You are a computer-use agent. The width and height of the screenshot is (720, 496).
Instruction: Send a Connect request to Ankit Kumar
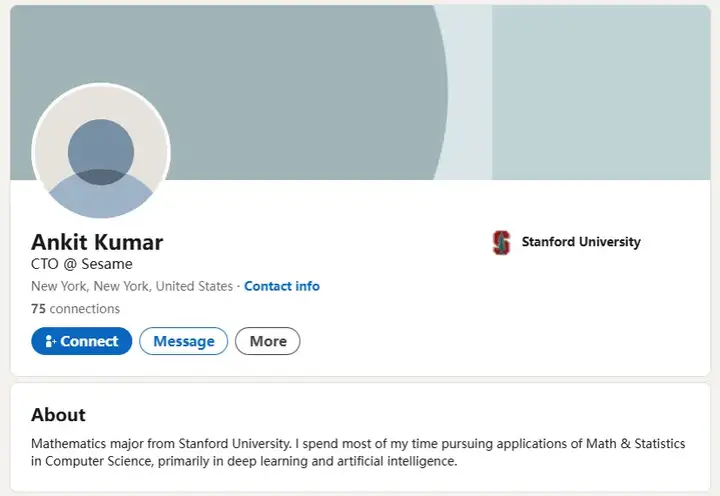(82, 341)
